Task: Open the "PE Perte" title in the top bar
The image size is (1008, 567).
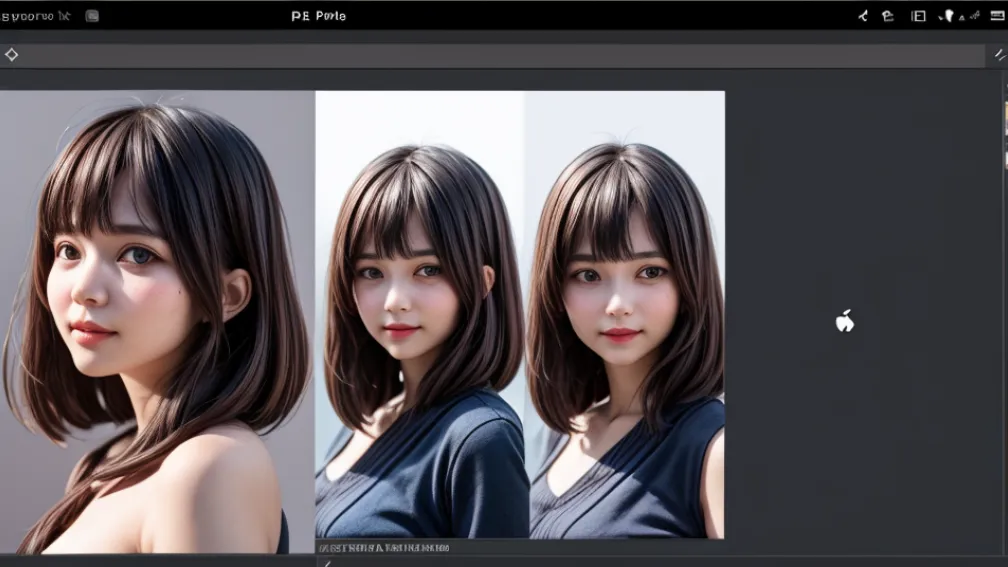Action: click(x=318, y=16)
